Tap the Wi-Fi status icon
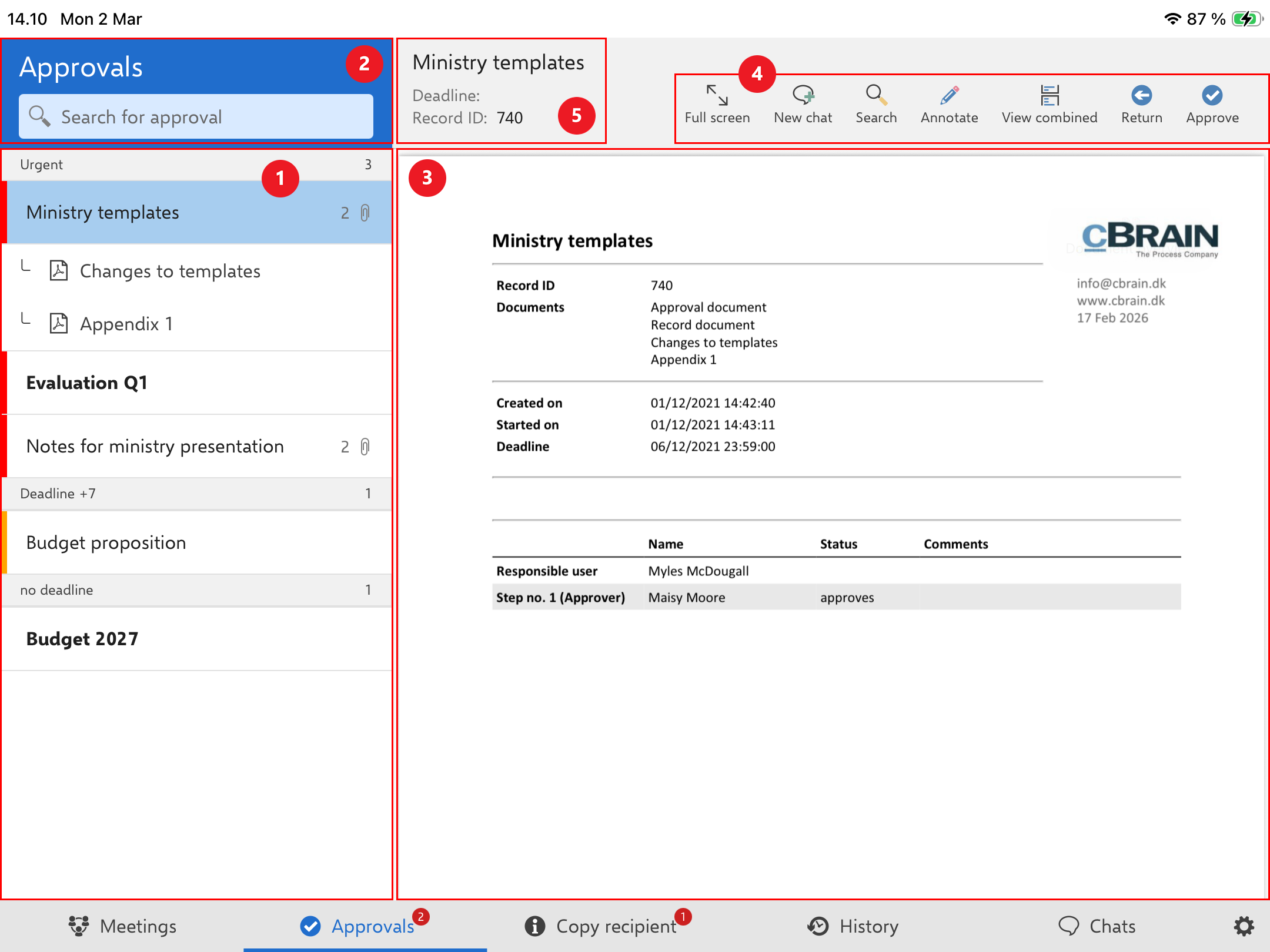Screen dimensions: 1270x952 pyautogui.click(x=1172, y=19)
